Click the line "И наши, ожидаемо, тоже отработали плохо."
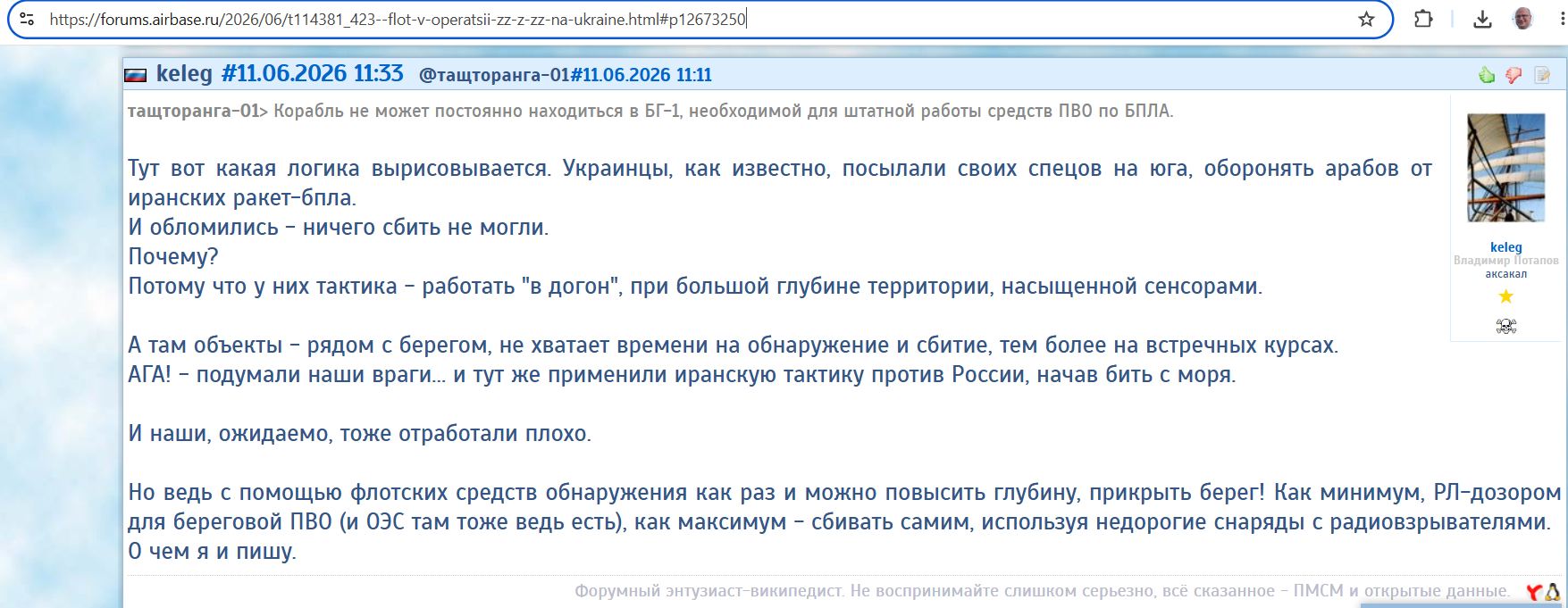1568x608 pixels. [x=359, y=434]
